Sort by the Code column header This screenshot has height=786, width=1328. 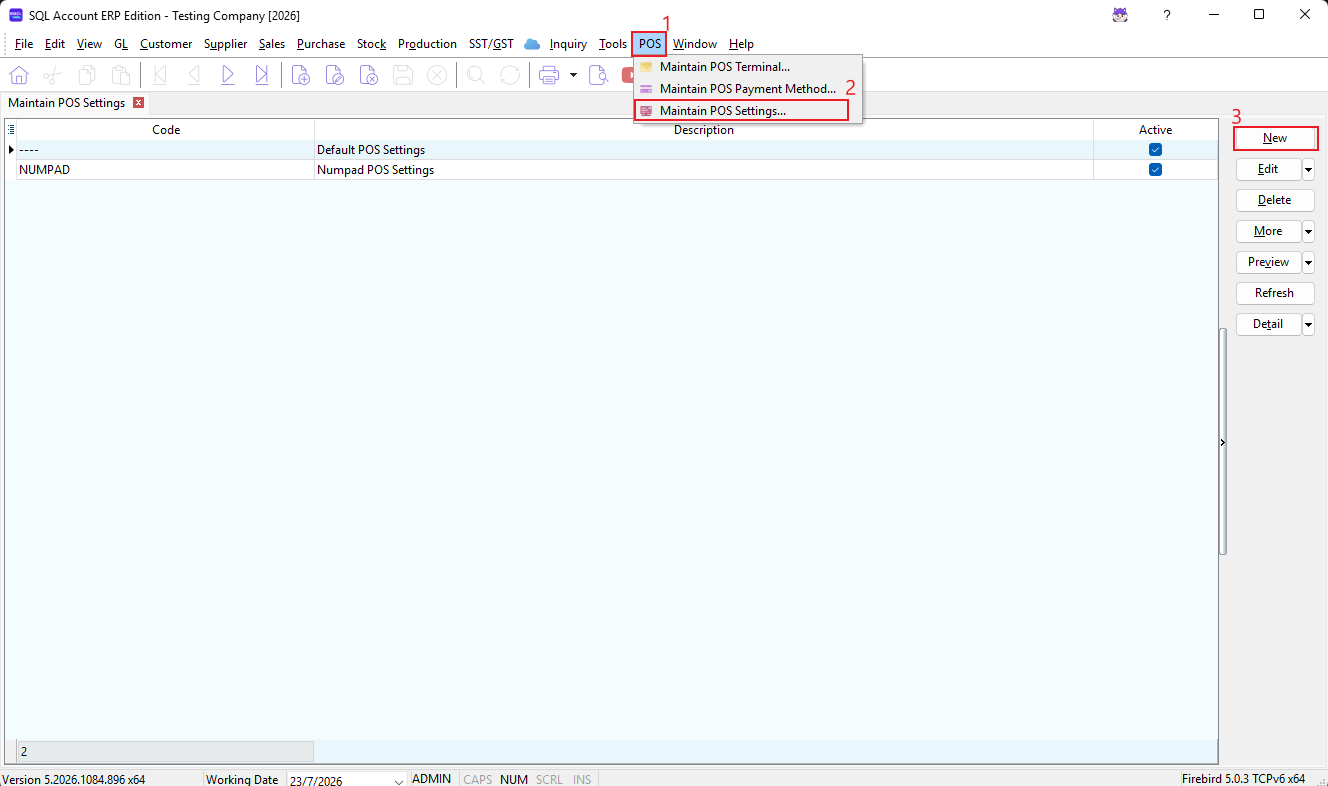point(166,130)
